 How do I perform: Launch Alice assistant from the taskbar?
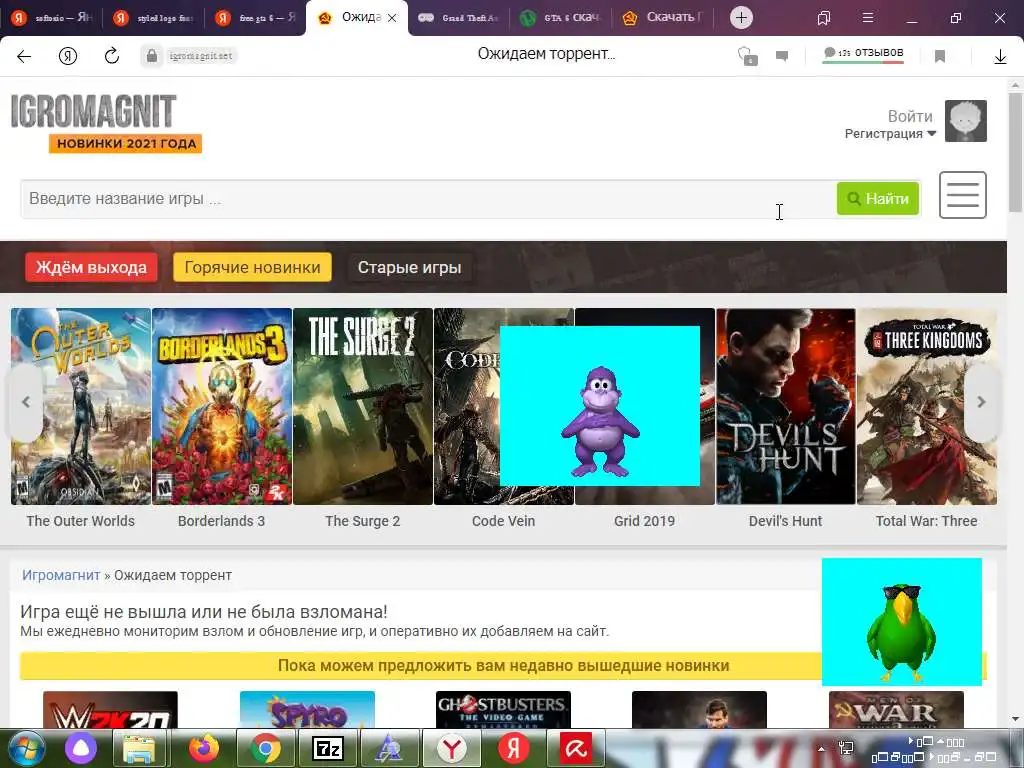click(x=81, y=748)
